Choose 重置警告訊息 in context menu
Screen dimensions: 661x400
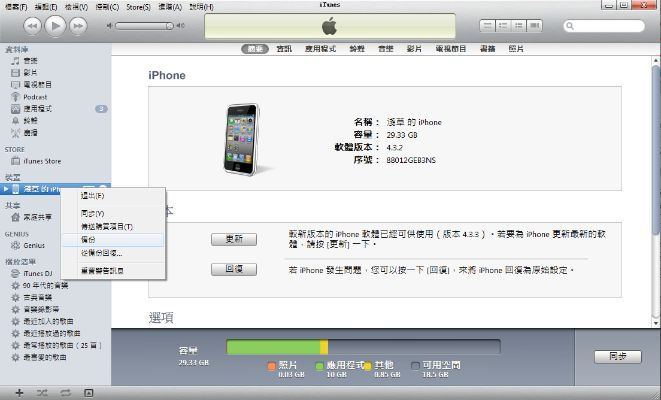click(x=113, y=271)
